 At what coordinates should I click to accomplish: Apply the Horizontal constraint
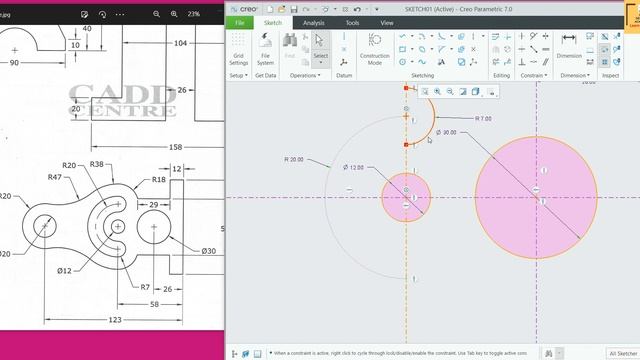pos(522,49)
